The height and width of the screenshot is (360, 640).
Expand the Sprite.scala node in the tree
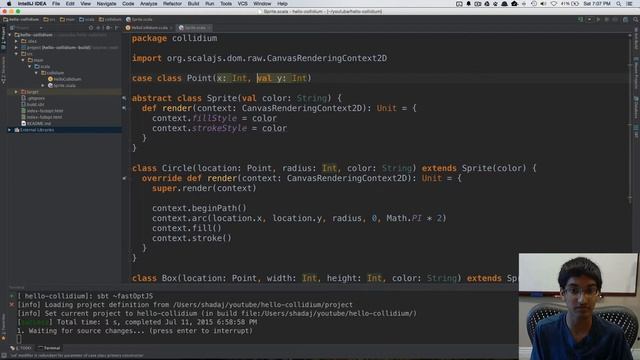click(42, 86)
